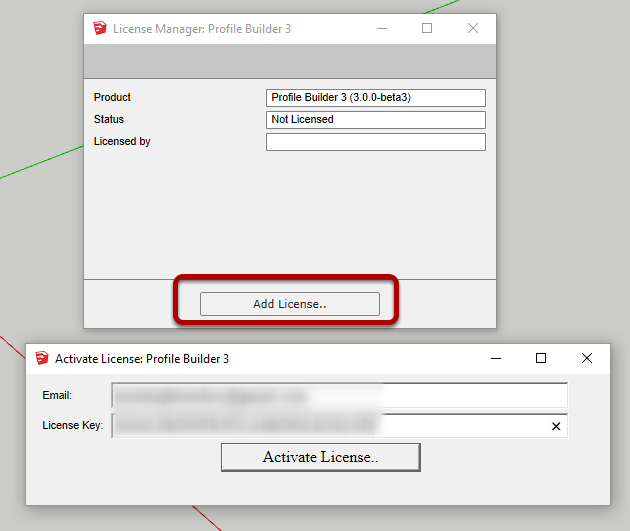
Task: Maximize the Activate License window
Action: (541, 358)
